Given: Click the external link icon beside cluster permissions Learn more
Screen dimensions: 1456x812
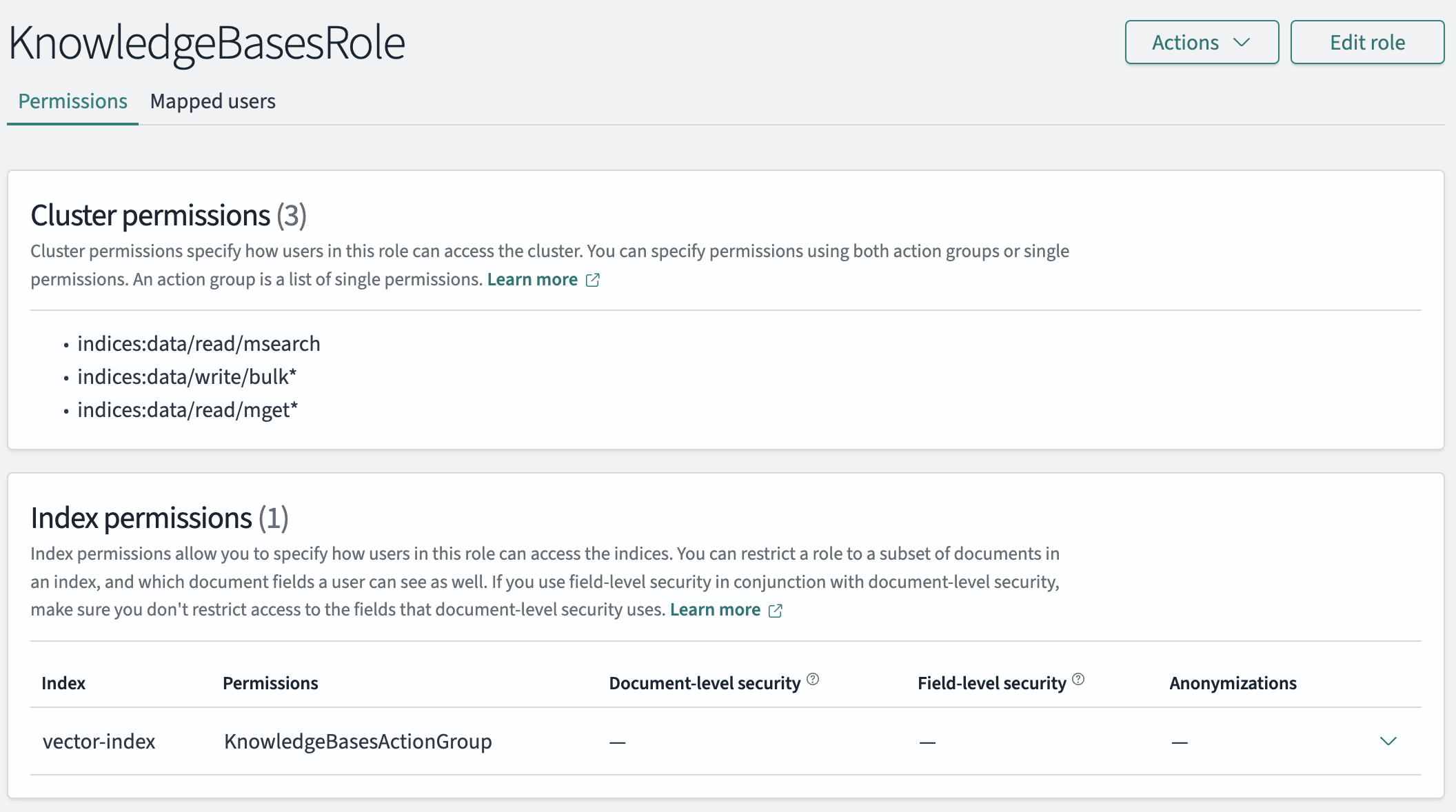Looking at the screenshot, I should coord(593,280).
